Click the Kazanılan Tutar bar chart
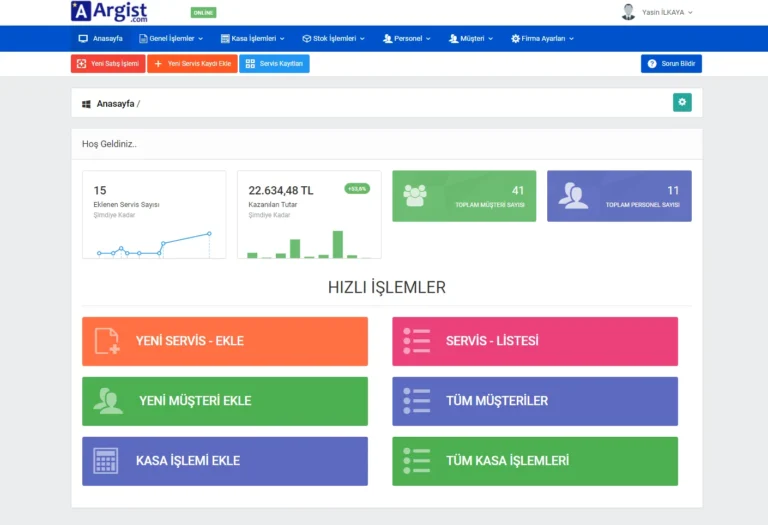 coord(309,244)
